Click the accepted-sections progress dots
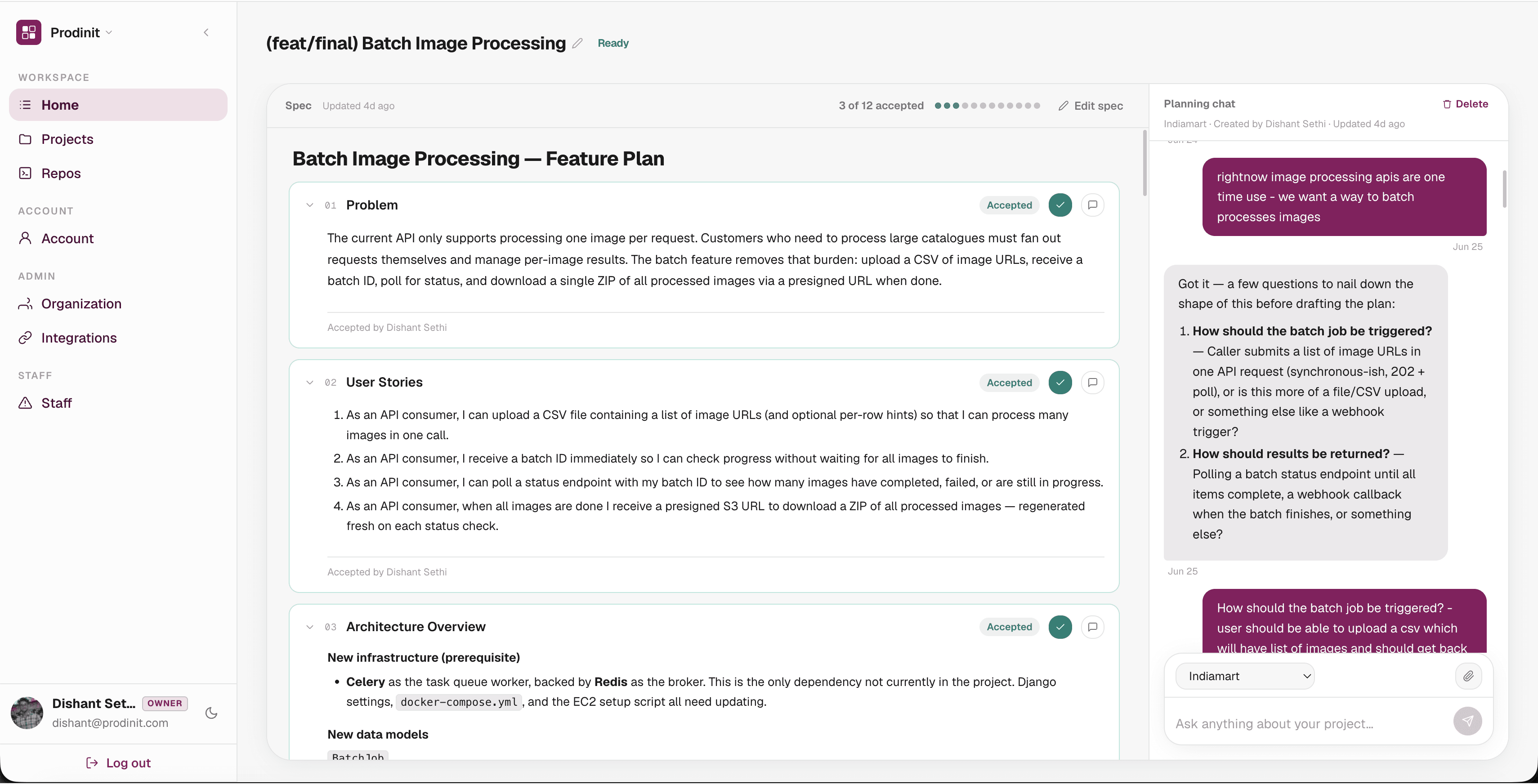This screenshot has height=784, width=1538. click(x=988, y=106)
